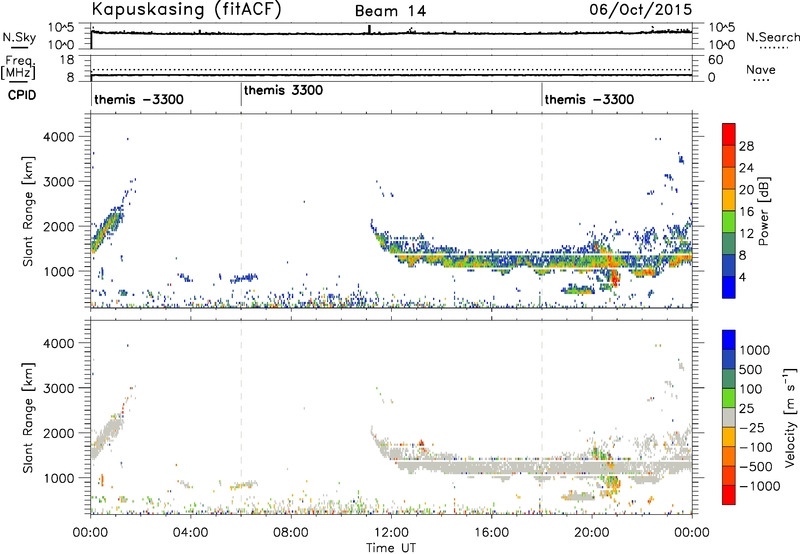
Task: Click the gray scatter band at 16:00 in the velocity panel
Action: 491,467
